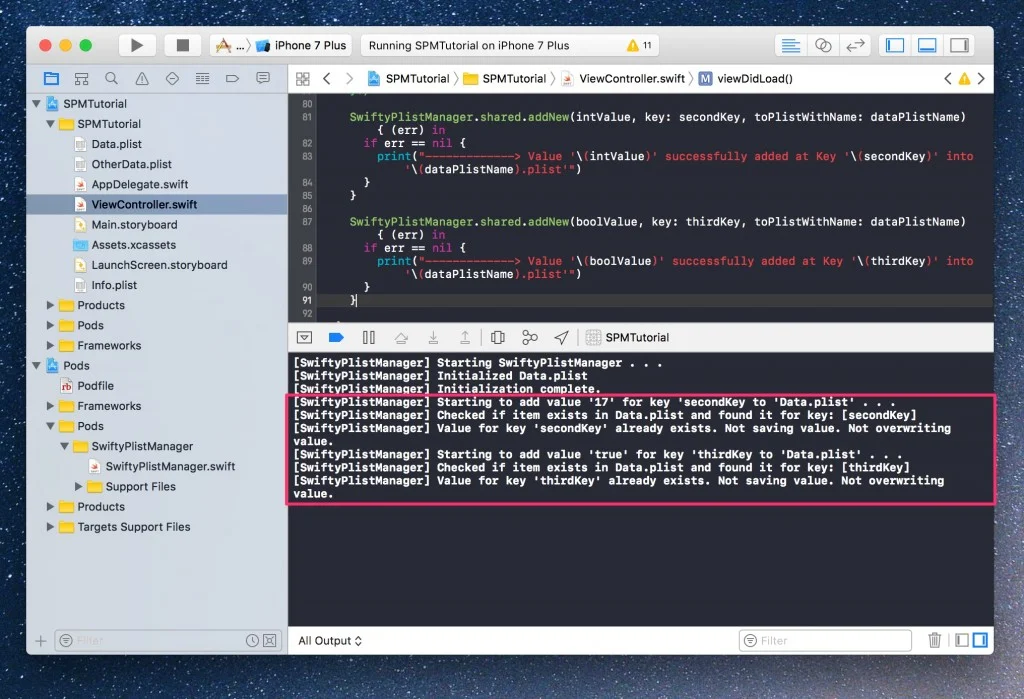
Task: Show the Standard editor
Action: (790, 45)
